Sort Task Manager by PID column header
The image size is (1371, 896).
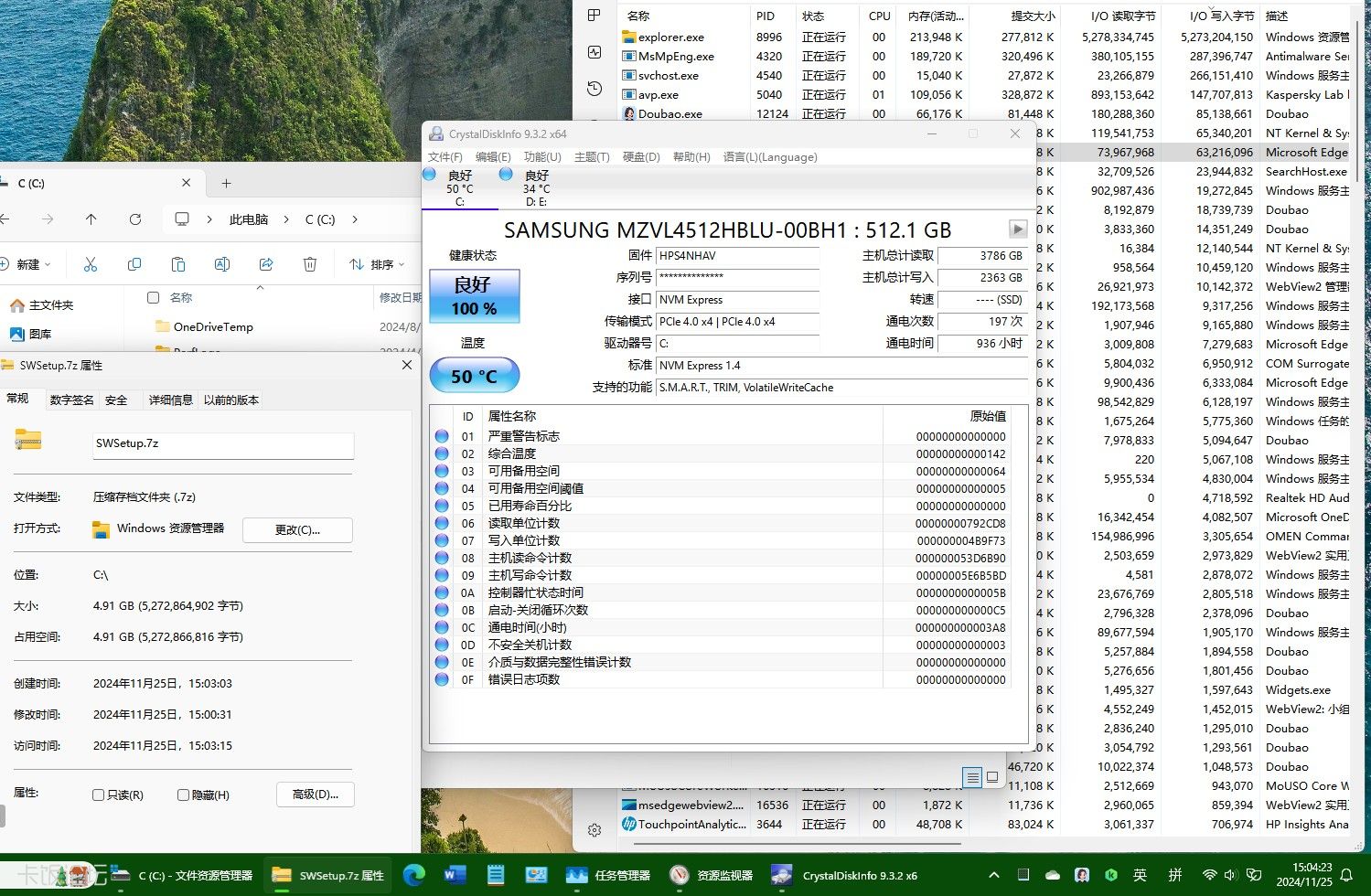coord(766,16)
